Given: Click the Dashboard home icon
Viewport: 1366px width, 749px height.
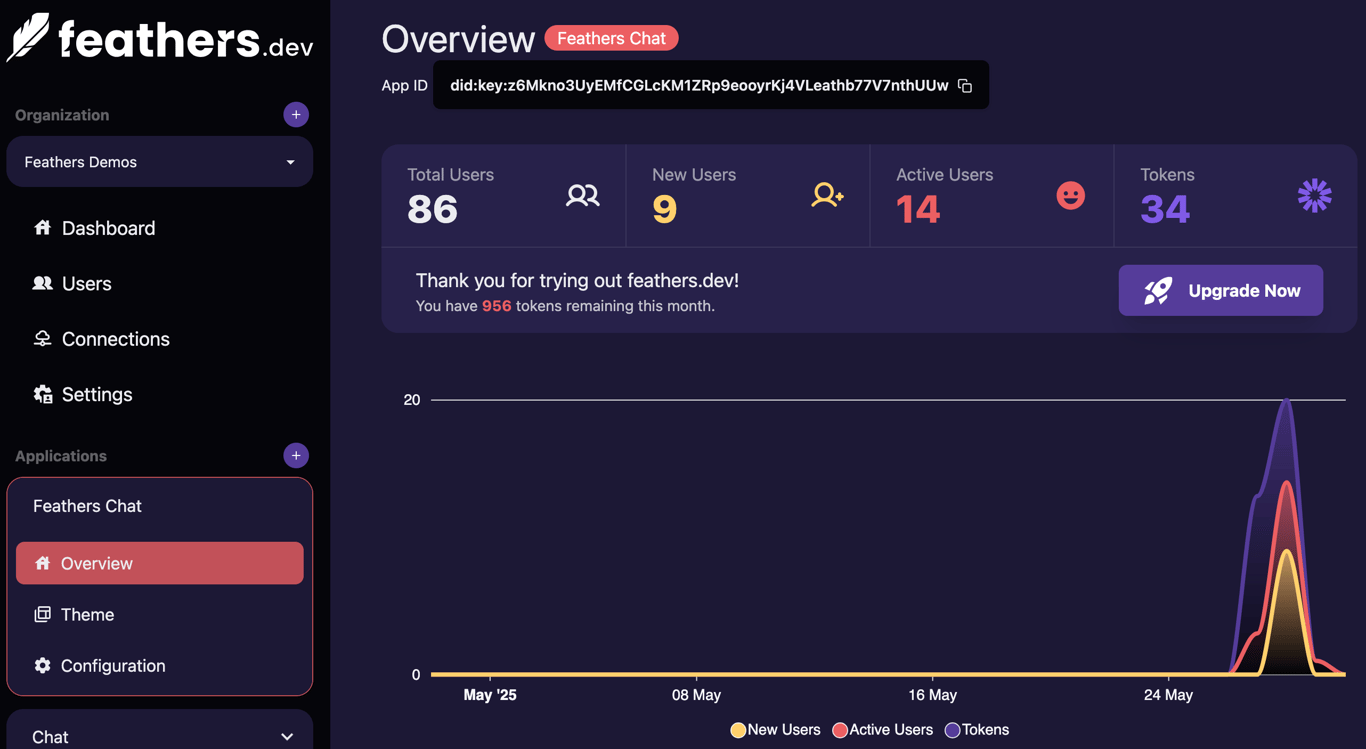Looking at the screenshot, I should pyautogui.click(x=42, y=228).
